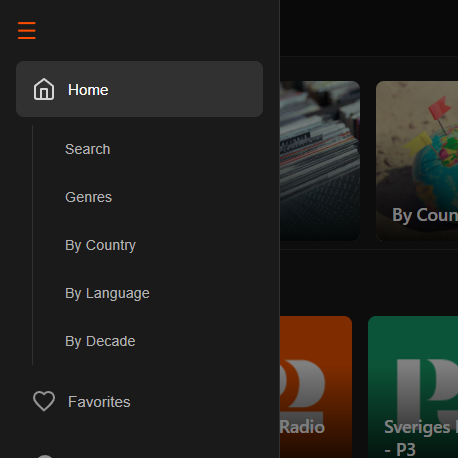Click the Home house icon
The width and height of the screenshot is (458, 458).
[44, 89]
